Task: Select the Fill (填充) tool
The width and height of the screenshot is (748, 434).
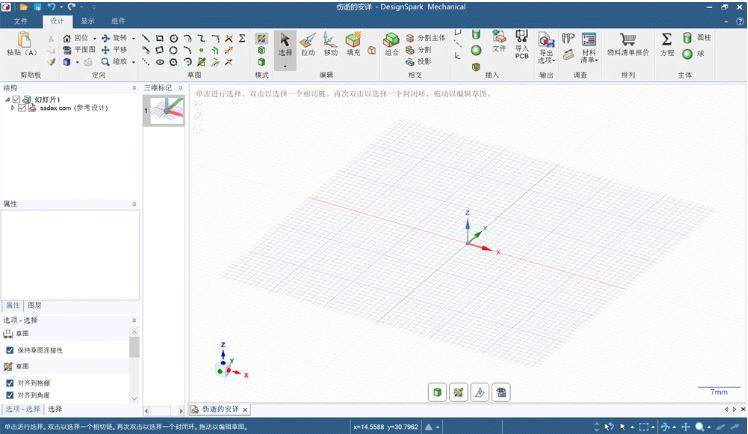Action: (x=353, y=44)
